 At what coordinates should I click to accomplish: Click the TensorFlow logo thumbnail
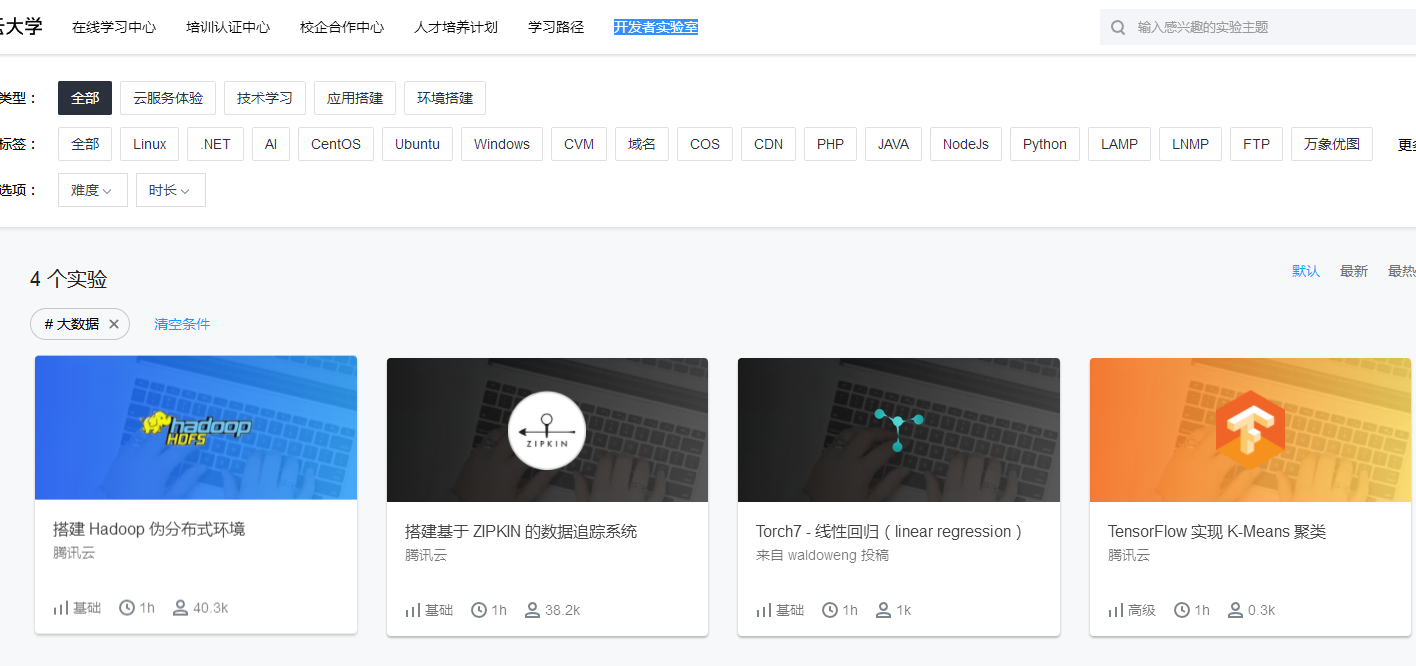click(1250, 430)
